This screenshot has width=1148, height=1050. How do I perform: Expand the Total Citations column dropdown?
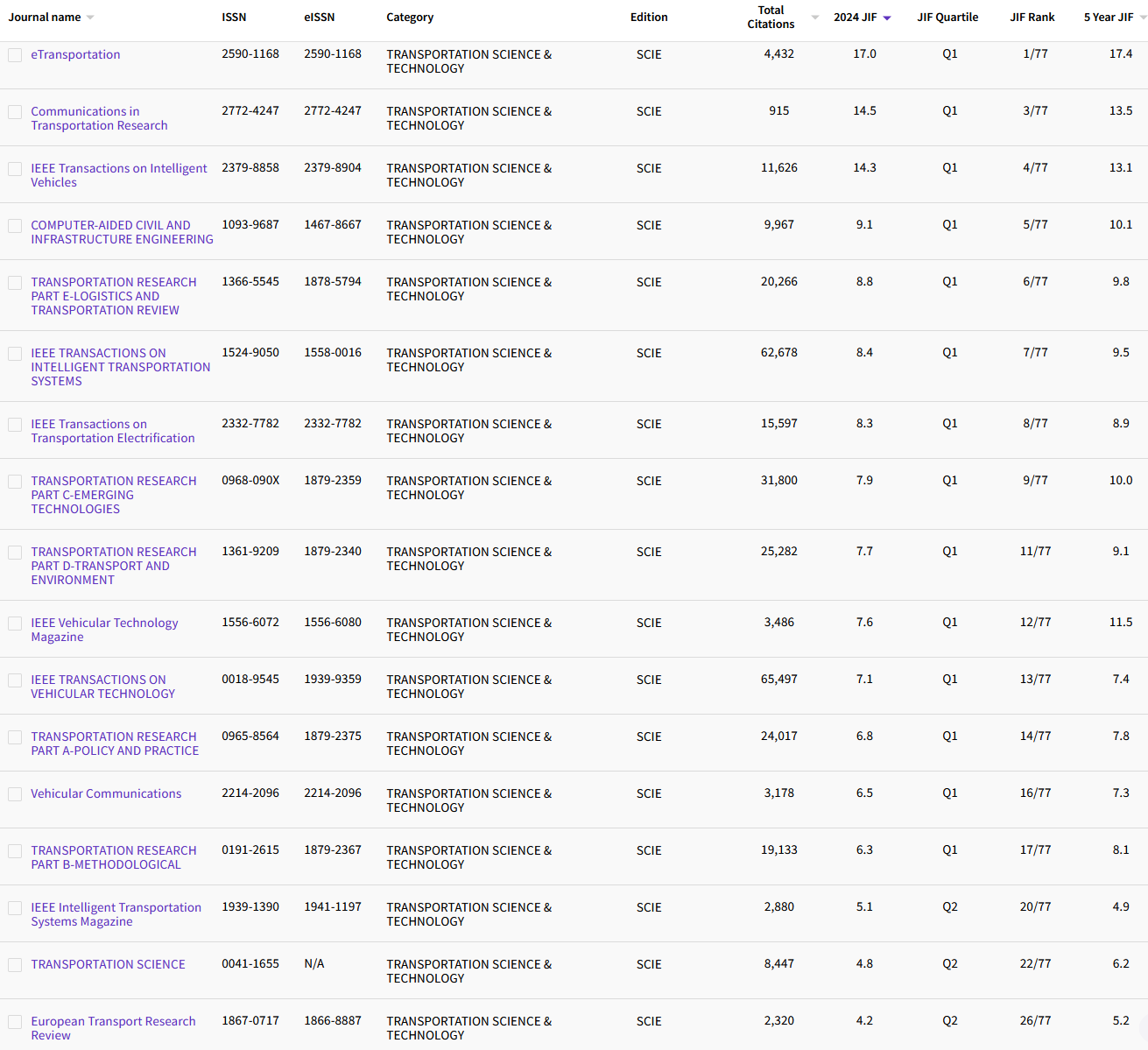coord(814,17)
